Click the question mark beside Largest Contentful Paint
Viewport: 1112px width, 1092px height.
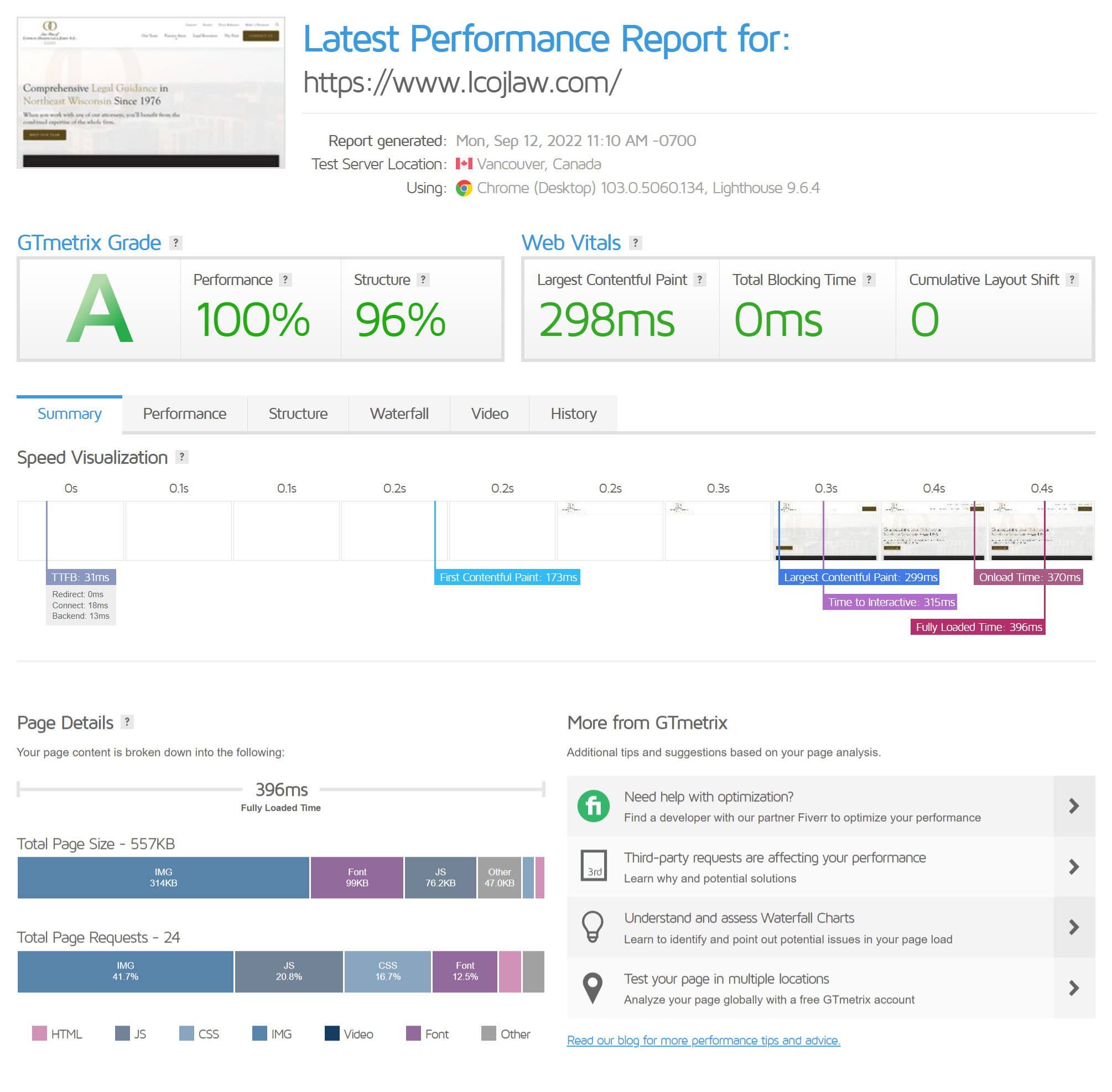coord(699,280)
